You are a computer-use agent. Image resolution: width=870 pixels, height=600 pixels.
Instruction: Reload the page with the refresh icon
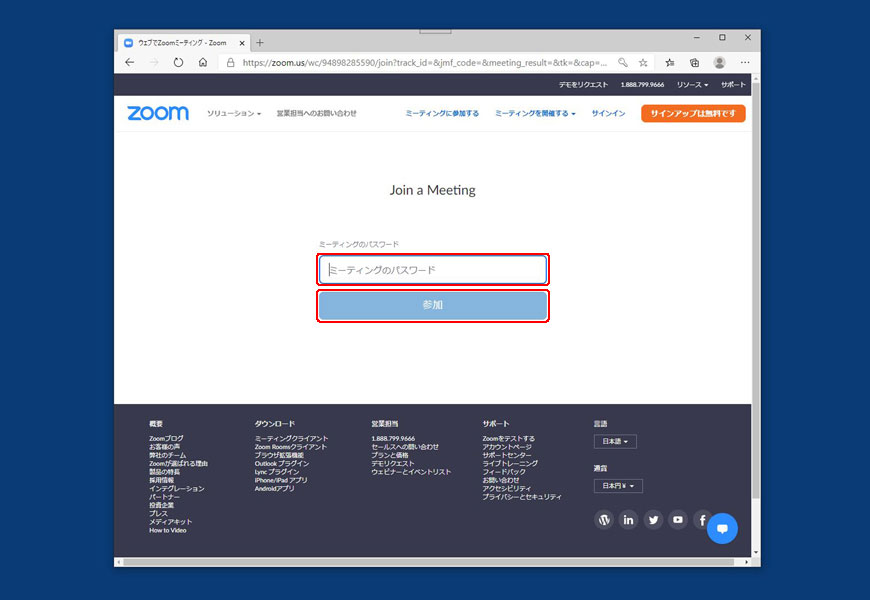(178, 63)
